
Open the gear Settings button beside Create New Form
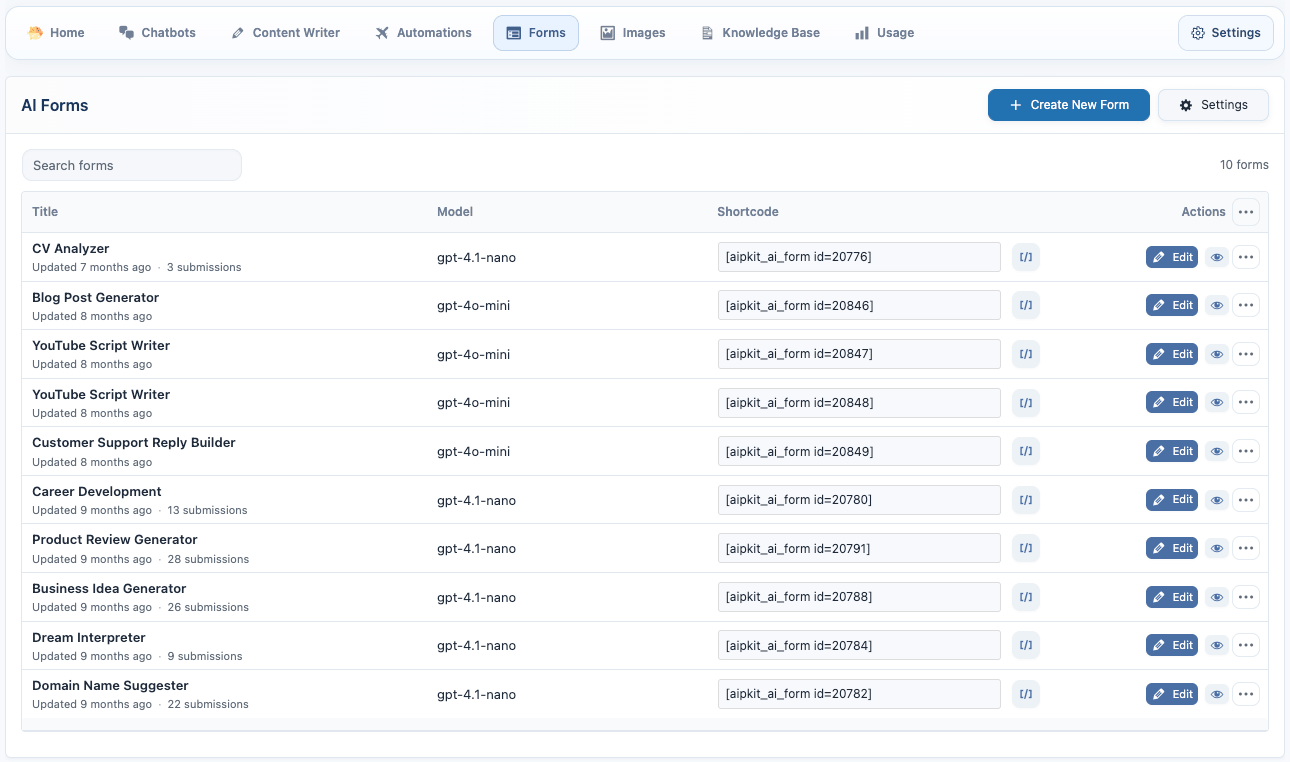click(1213, 105)
